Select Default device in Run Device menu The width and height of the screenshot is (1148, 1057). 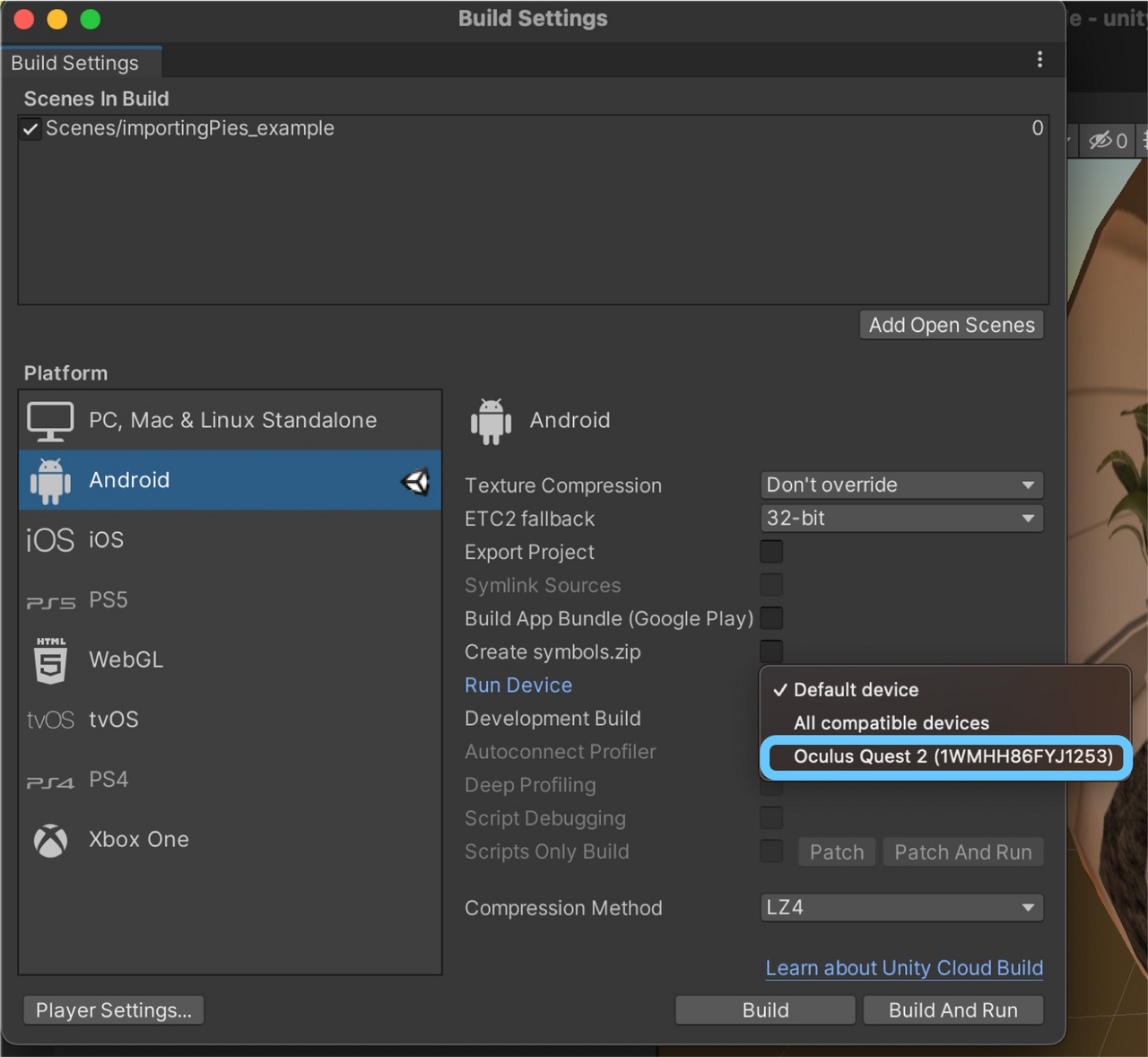[945, 690]
